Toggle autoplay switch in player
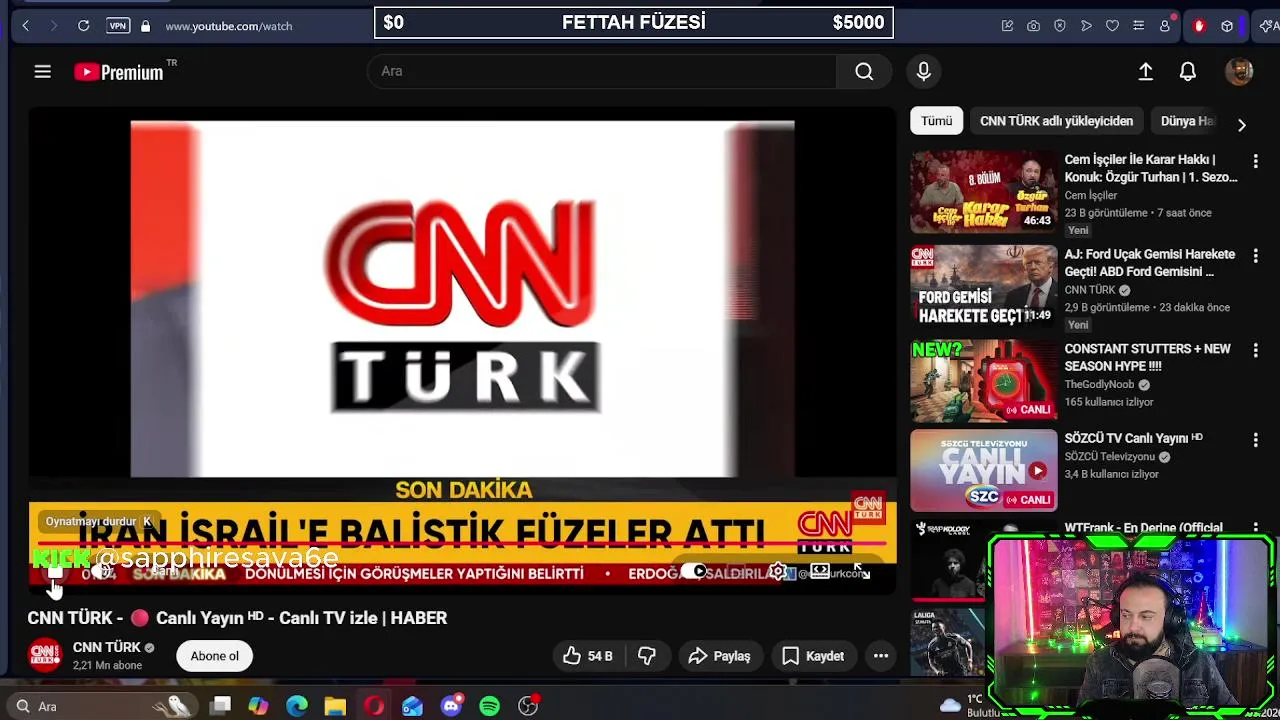The width and height of the screenshot is (1280, 720). click(693, 572)
